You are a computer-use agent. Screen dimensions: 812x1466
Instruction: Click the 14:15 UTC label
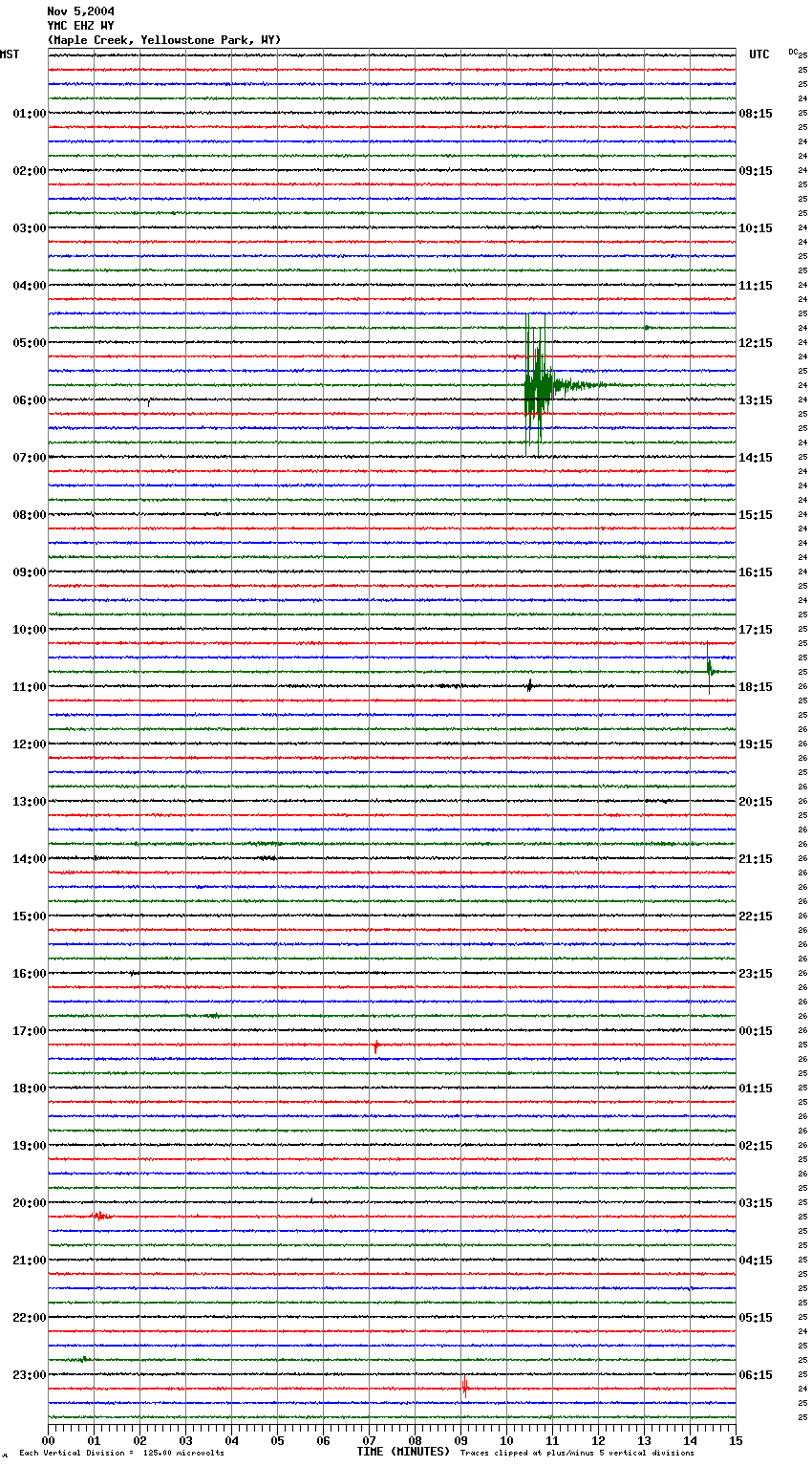pos(756,458)
